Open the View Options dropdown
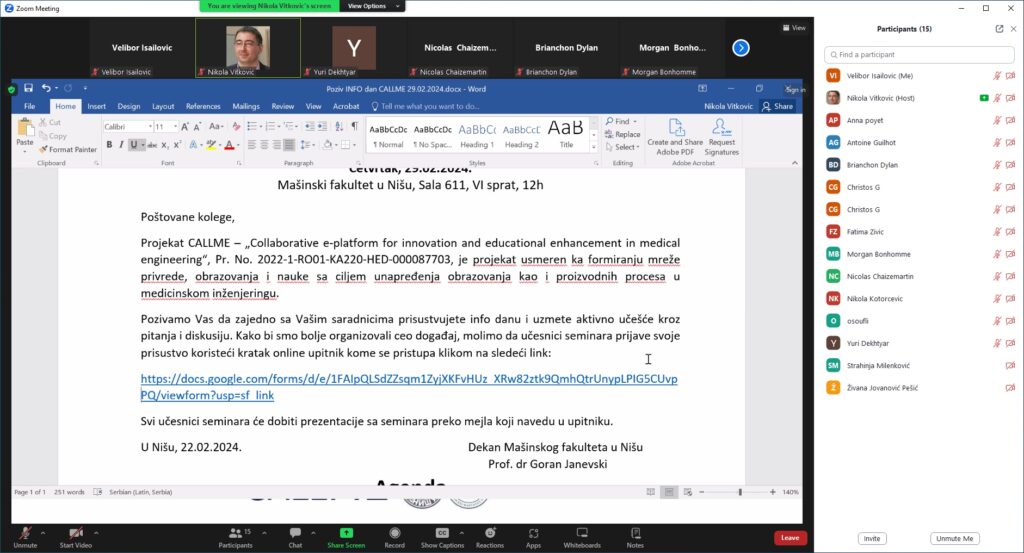1024x553 pixels. coord(371,6)
